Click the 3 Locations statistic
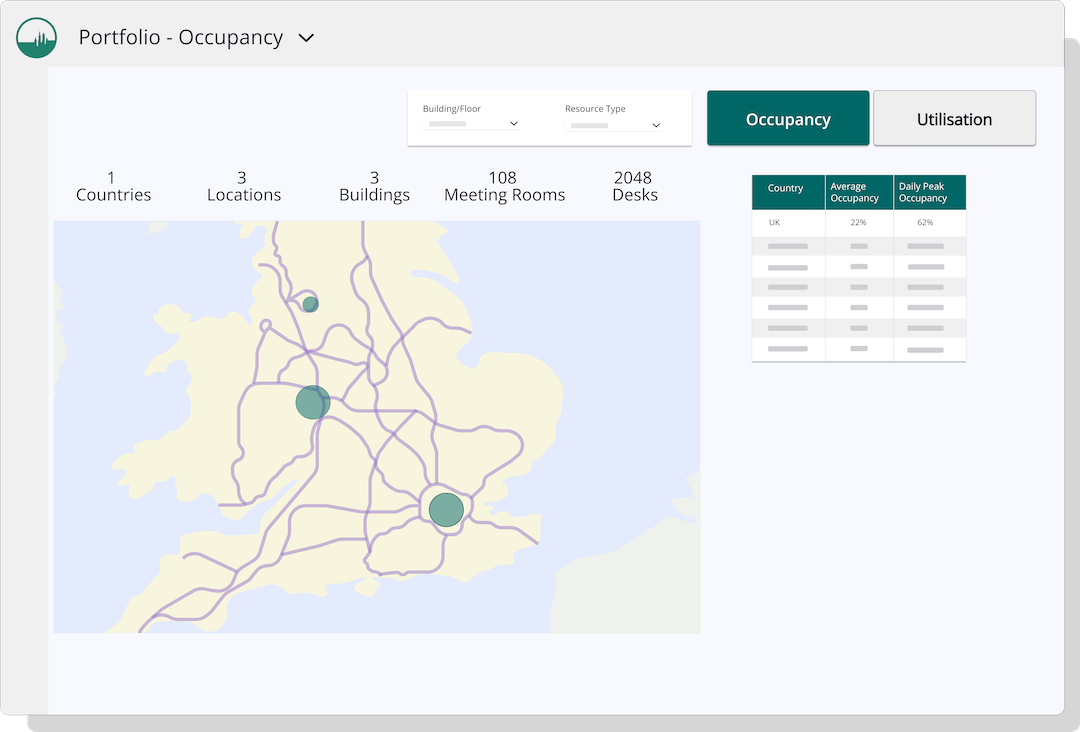 [244, 187]
